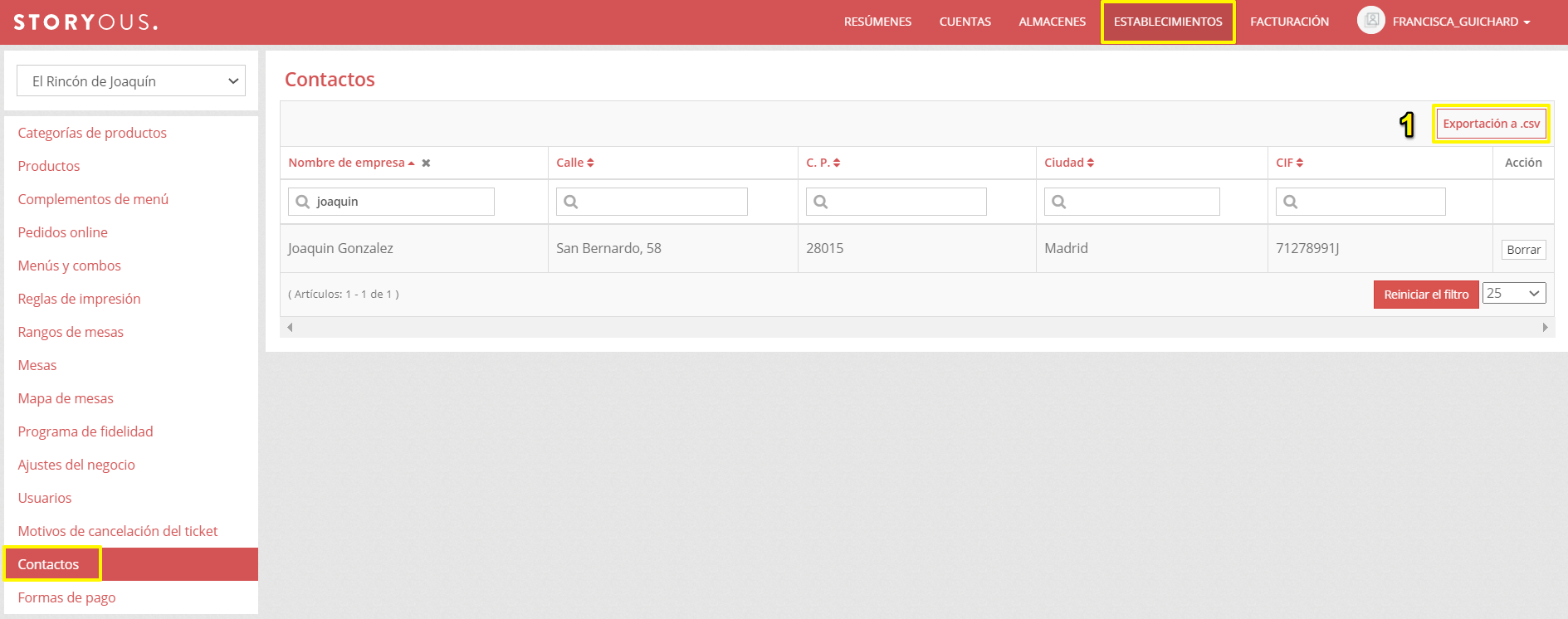Open the FACTURACIÓN menu

pos(1289,22)
